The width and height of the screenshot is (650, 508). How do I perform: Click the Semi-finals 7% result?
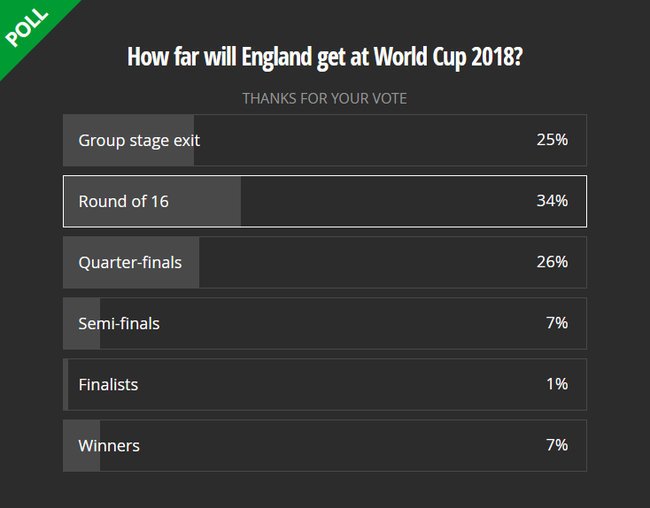point(557,323)
